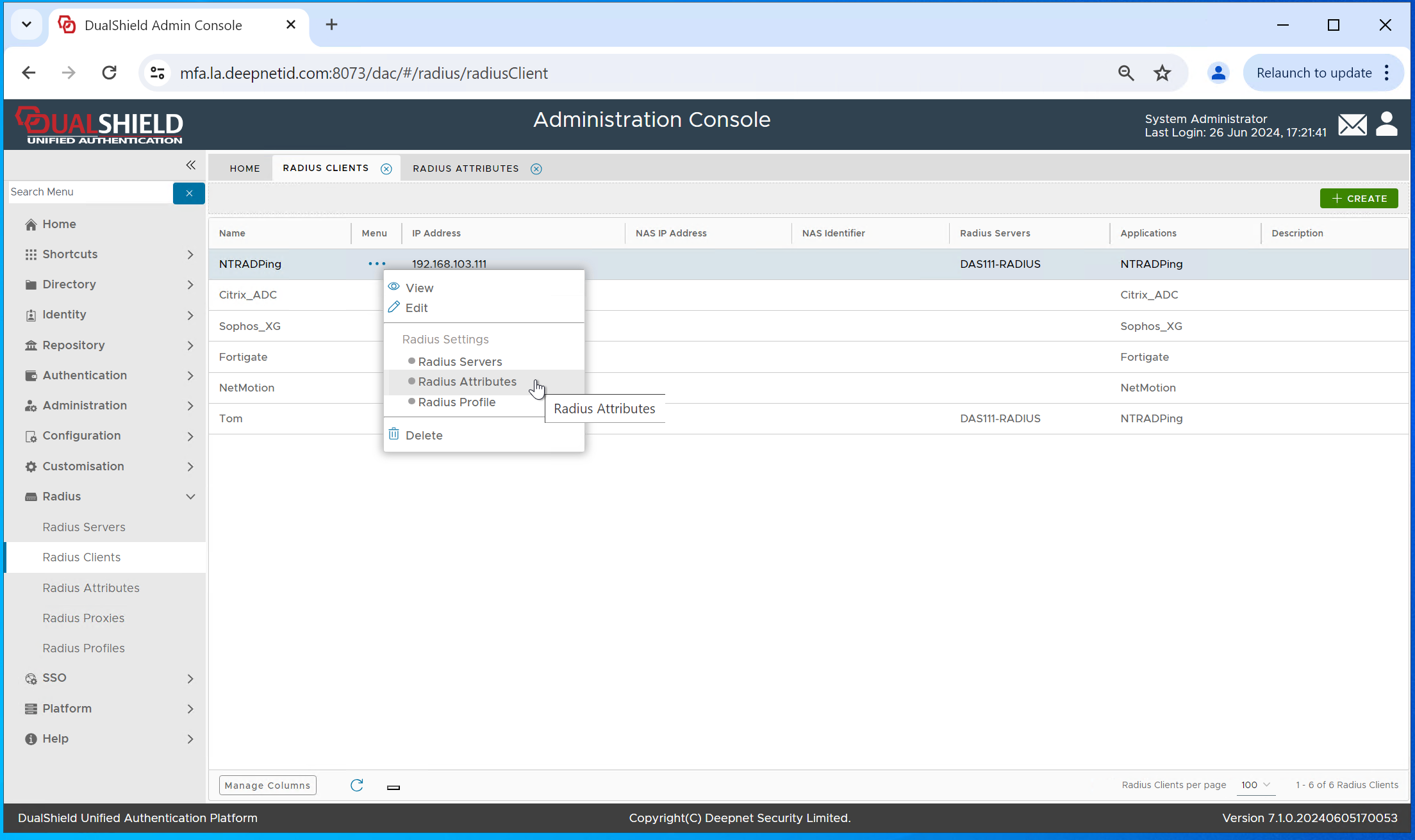Clear the Search Menu field
The height and width of the screenshot is (840, 1415).
coord(189,193)
